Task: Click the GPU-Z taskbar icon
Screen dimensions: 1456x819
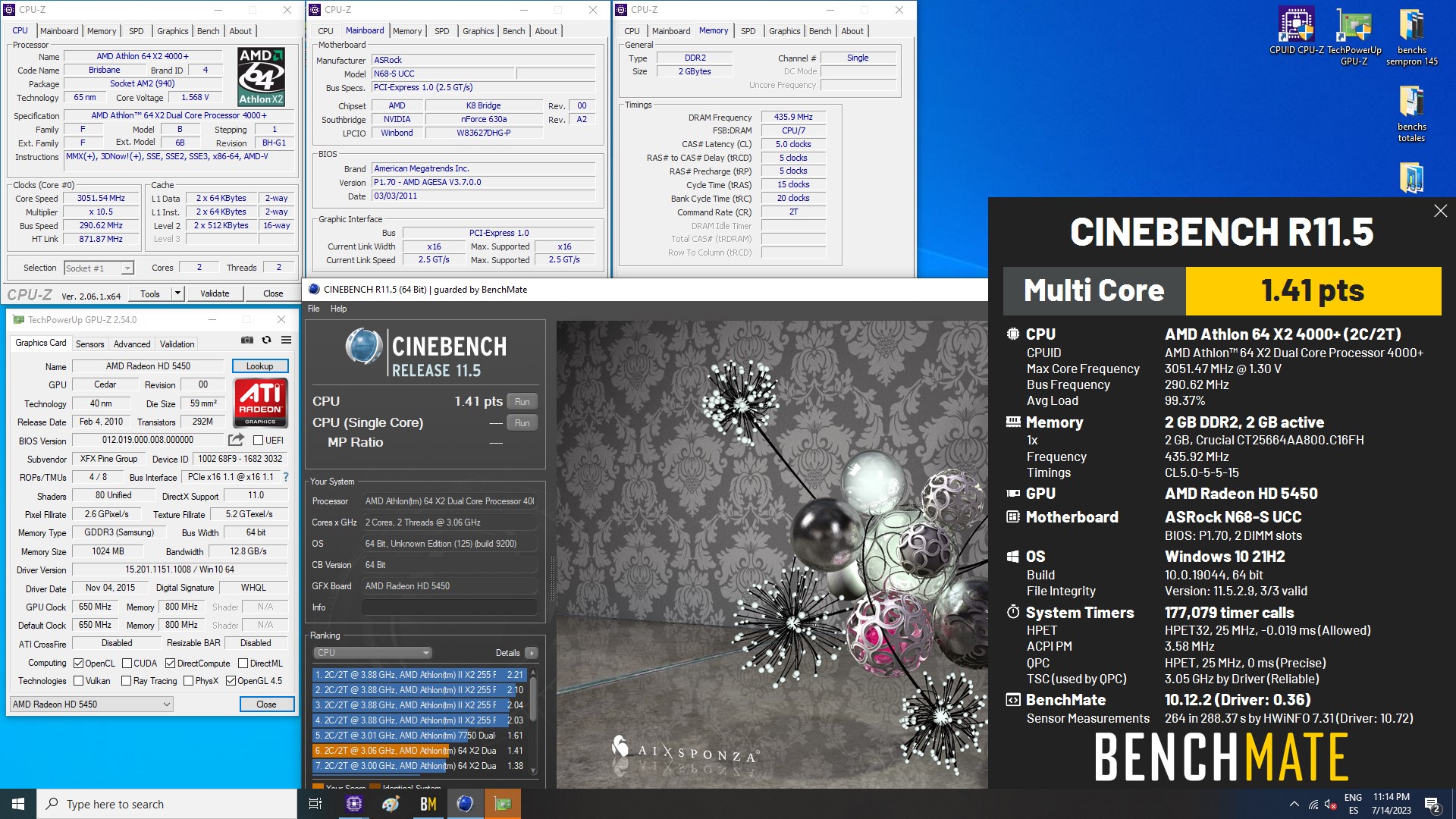Action: tap(502, 804)
